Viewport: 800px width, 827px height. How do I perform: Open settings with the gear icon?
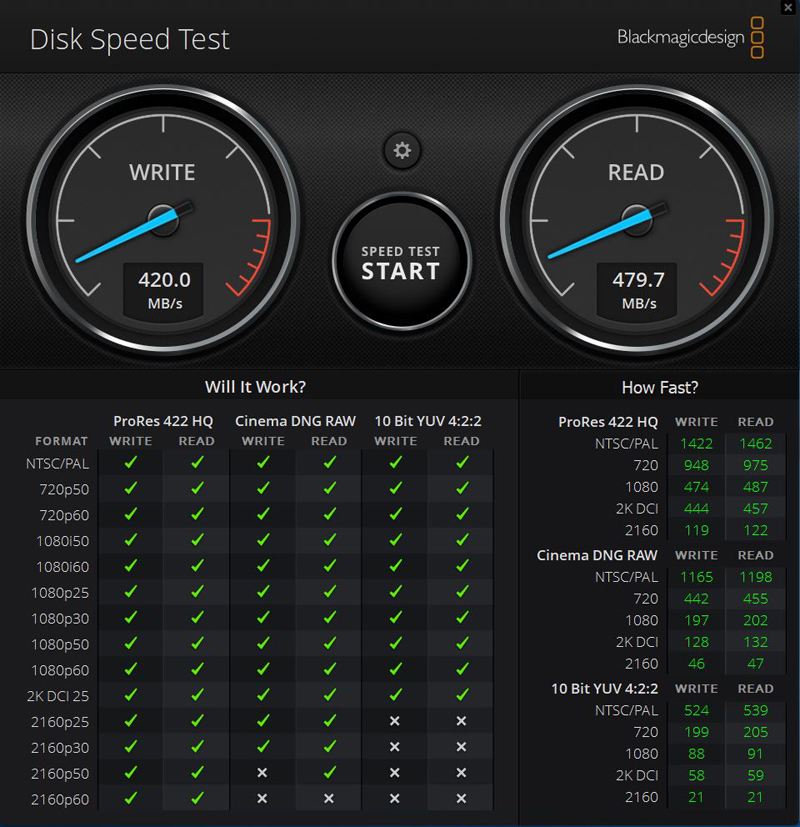(402, 151)
